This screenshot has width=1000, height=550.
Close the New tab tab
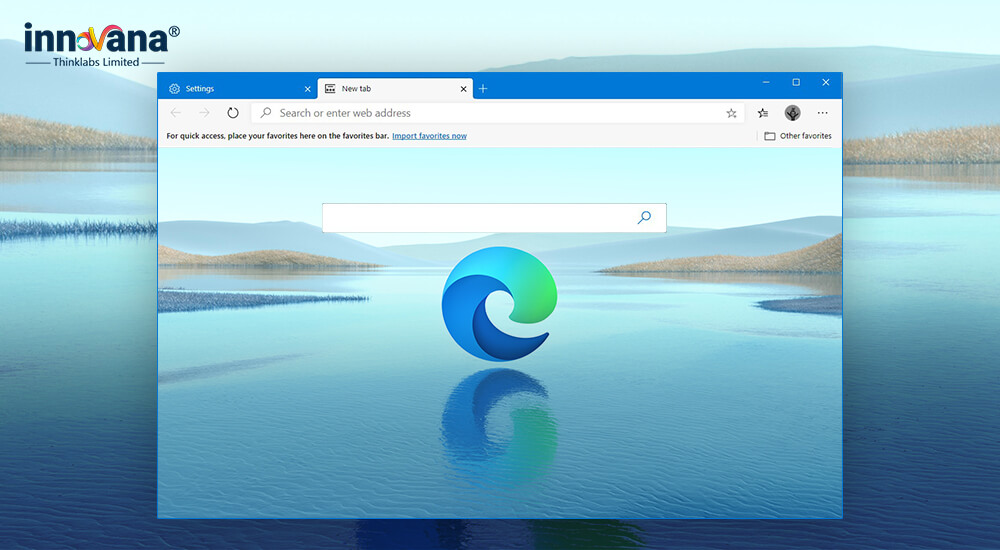coord(464,89)
